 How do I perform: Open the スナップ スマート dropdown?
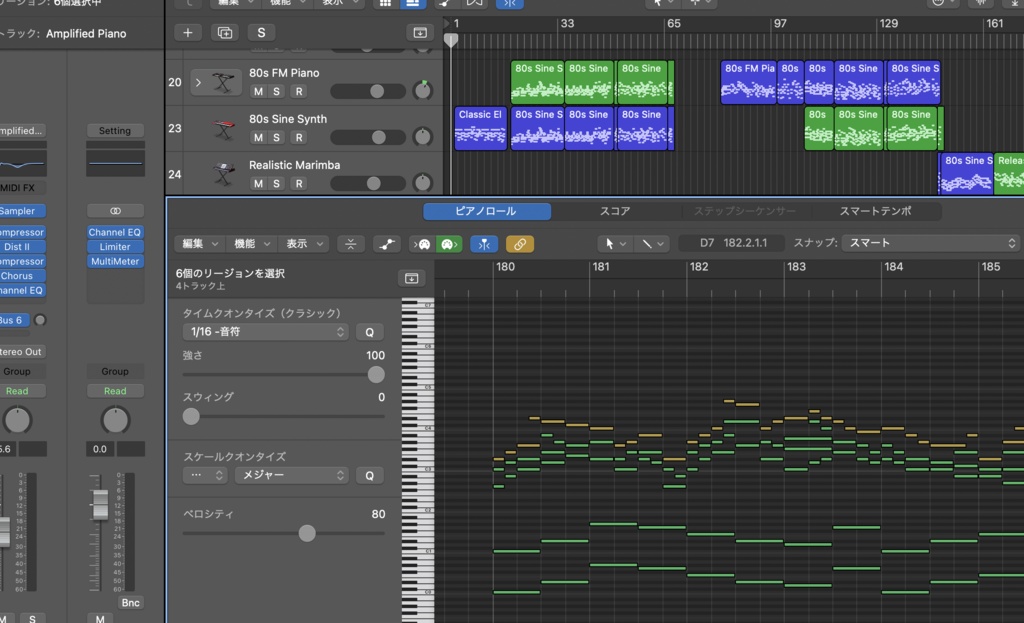[x=930, y=243]
